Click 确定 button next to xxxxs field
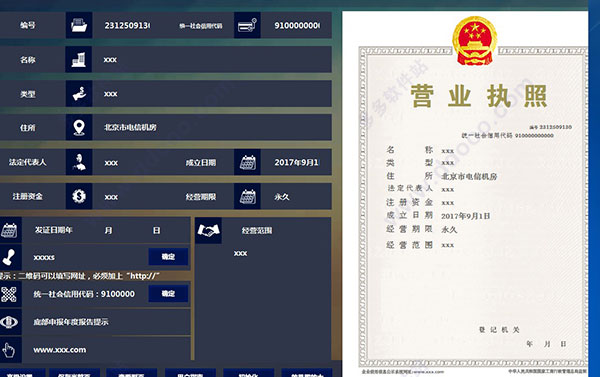Screen dimensions: 600x377 168,256
